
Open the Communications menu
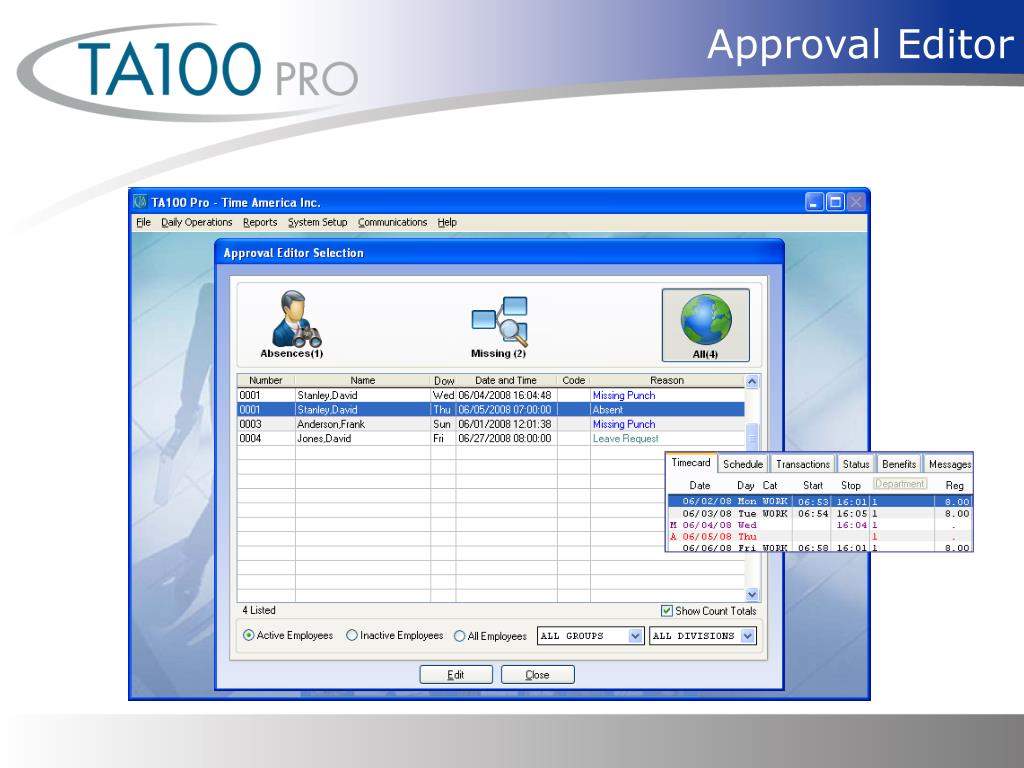pos(392,222)
